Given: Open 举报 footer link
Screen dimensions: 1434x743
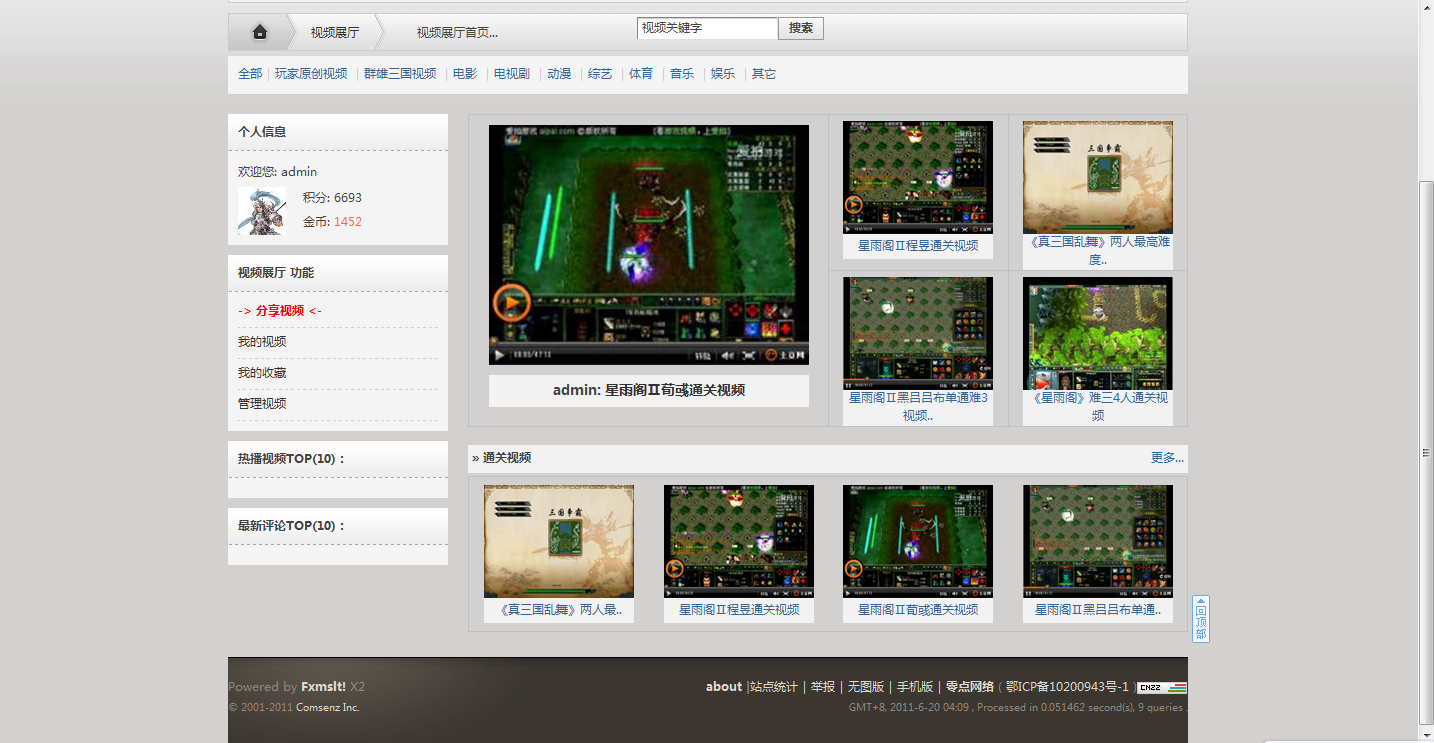Looking at the screenshot, I should point(823,687).
